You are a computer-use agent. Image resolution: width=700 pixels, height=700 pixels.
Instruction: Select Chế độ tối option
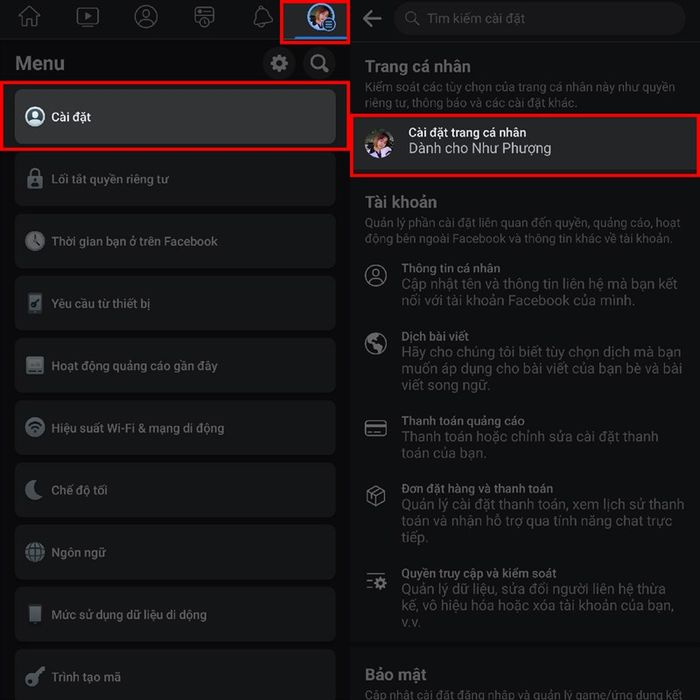175,490
